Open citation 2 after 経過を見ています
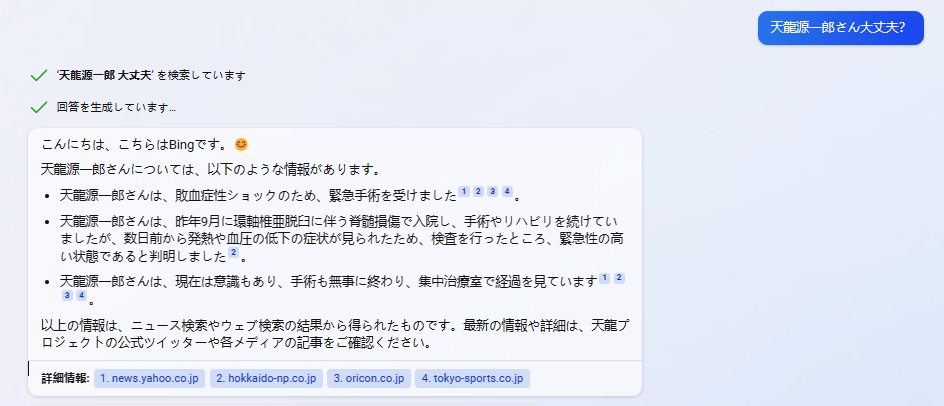Image resolution: width=944 pixels, height=406 pixels. click(619, 278)
